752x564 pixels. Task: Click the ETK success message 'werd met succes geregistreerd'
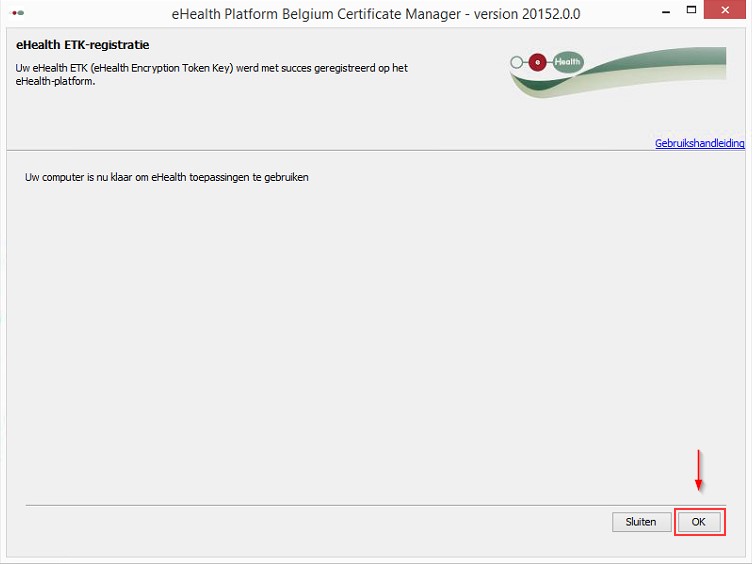tap(306, 68)
